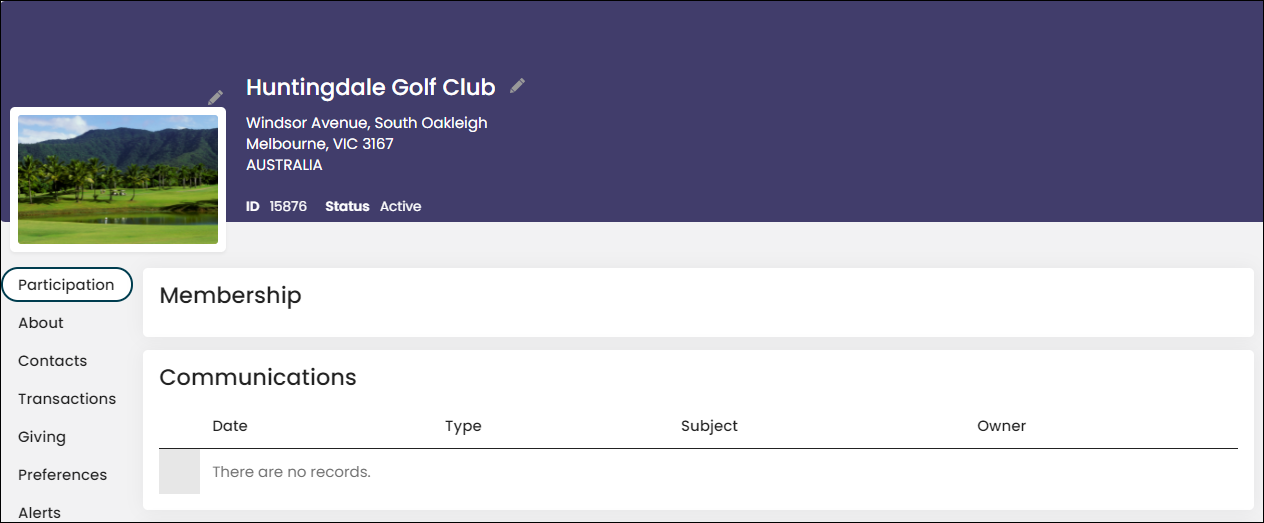
Task: Click the Windsor Avenue address line
Action: click(367, 123)
